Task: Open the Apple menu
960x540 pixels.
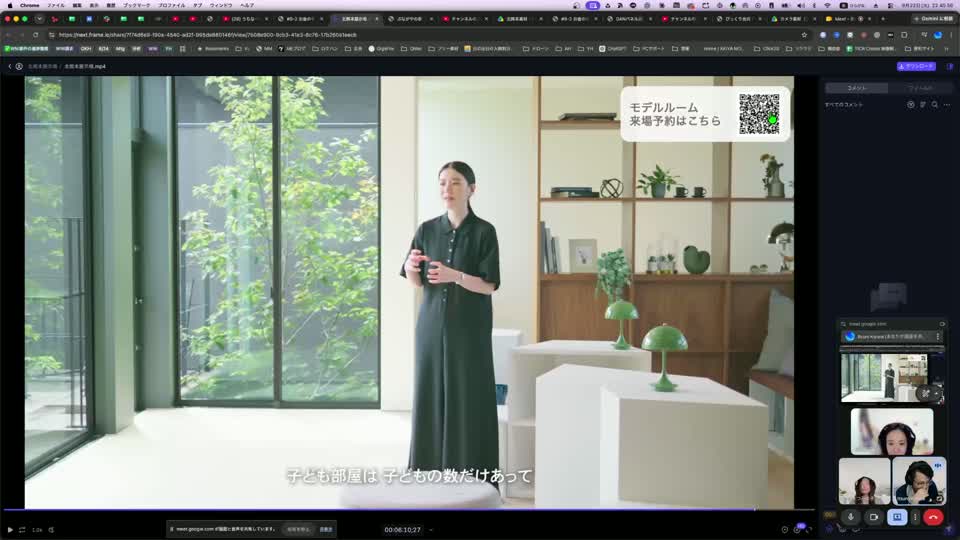Action: (10, 5)
